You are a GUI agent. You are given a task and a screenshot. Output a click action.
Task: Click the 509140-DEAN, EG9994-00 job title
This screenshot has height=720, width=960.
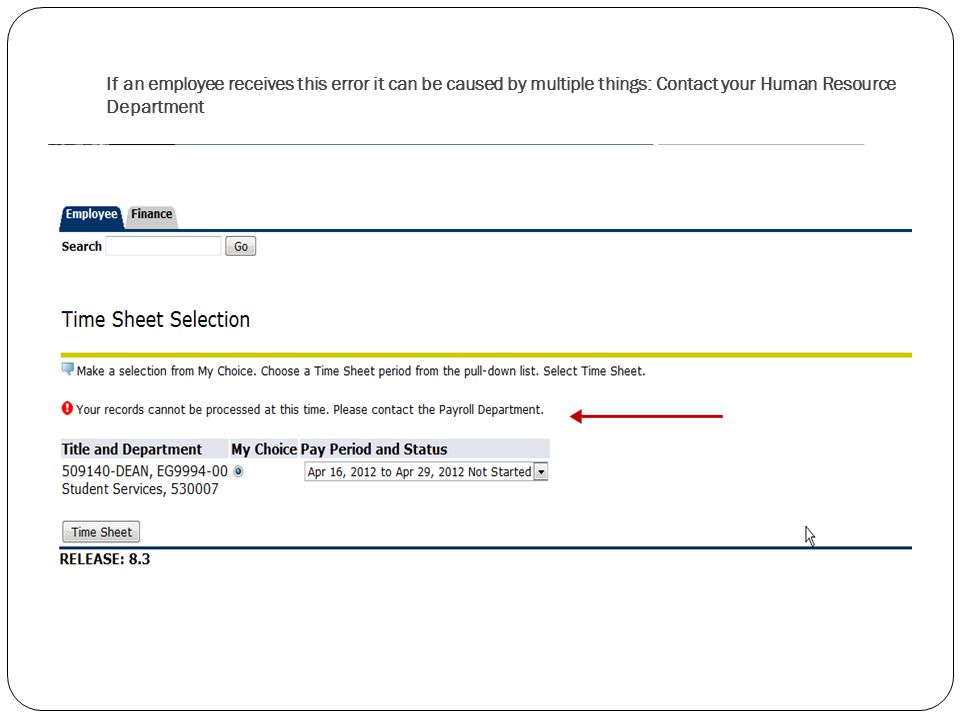click(x=144, y=471)
